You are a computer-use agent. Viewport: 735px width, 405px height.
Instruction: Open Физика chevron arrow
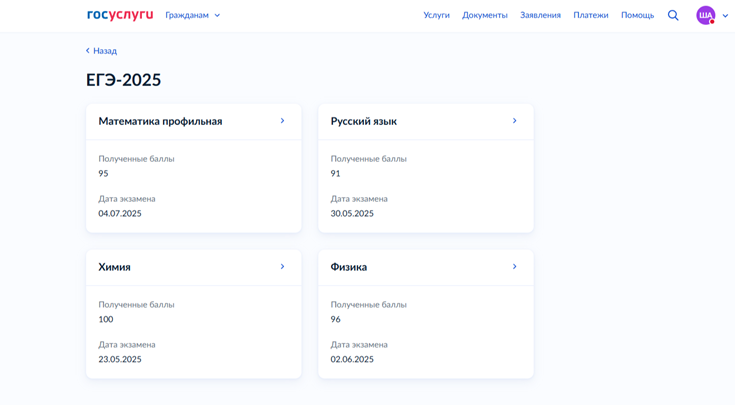514,267
